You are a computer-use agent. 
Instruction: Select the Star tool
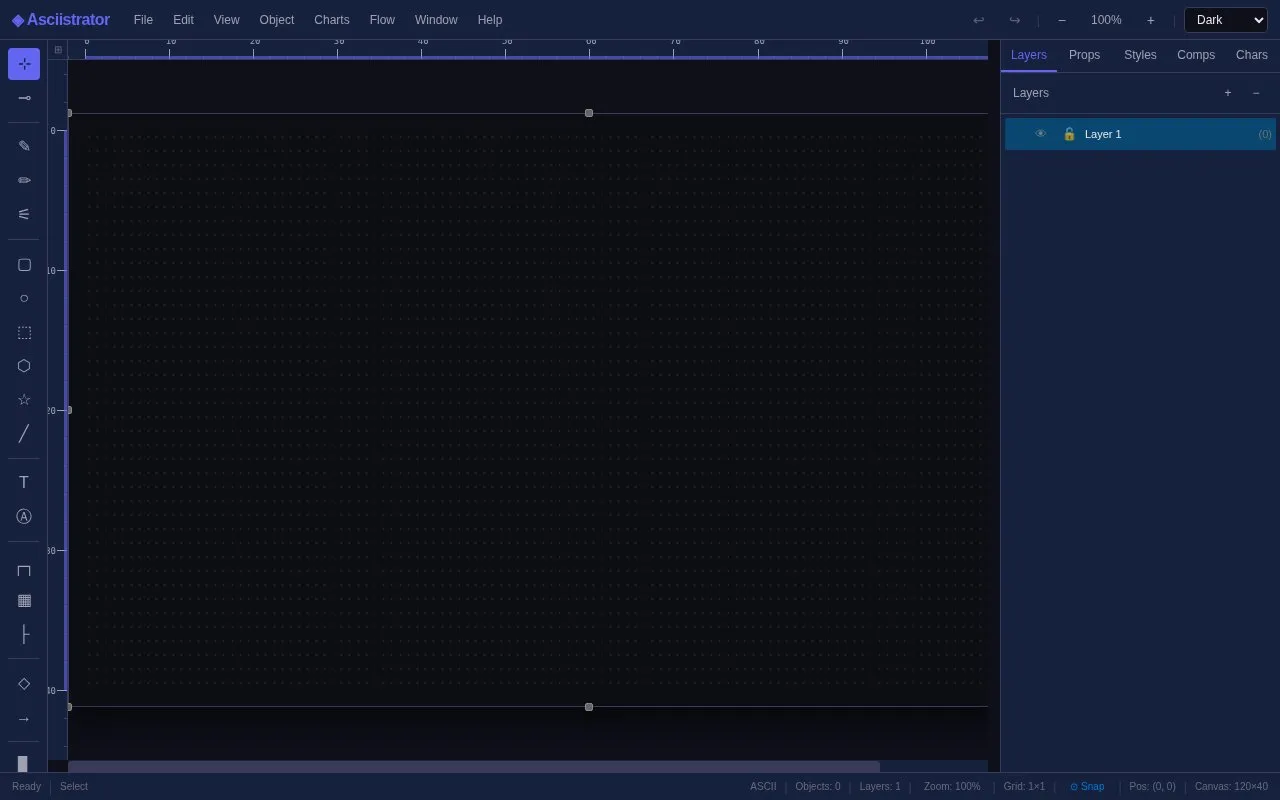tap(24, 400)
